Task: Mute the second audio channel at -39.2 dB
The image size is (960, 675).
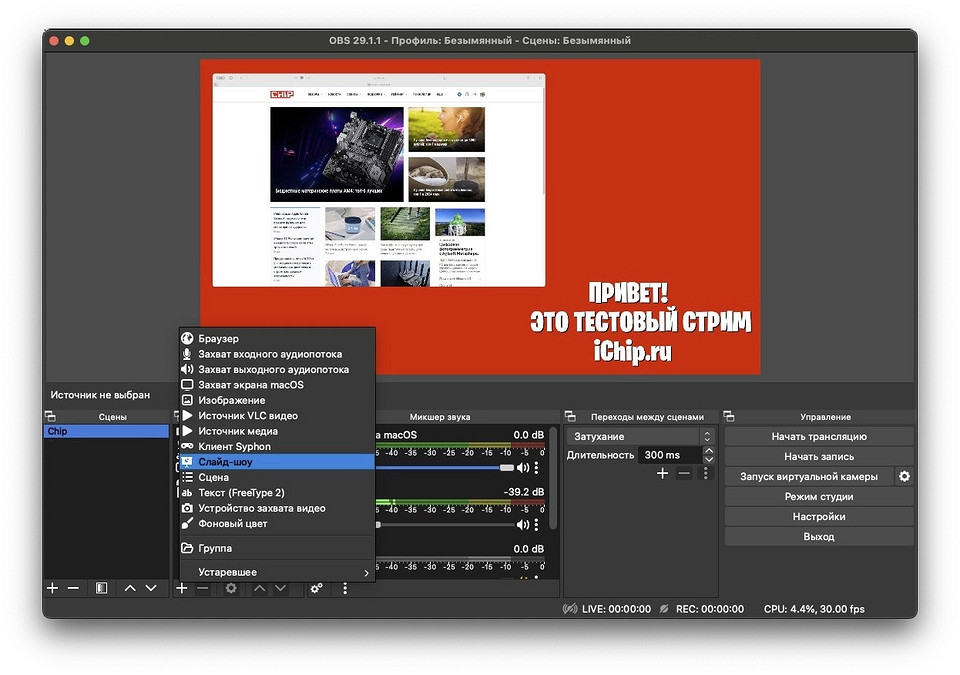Action: point(522,524)
